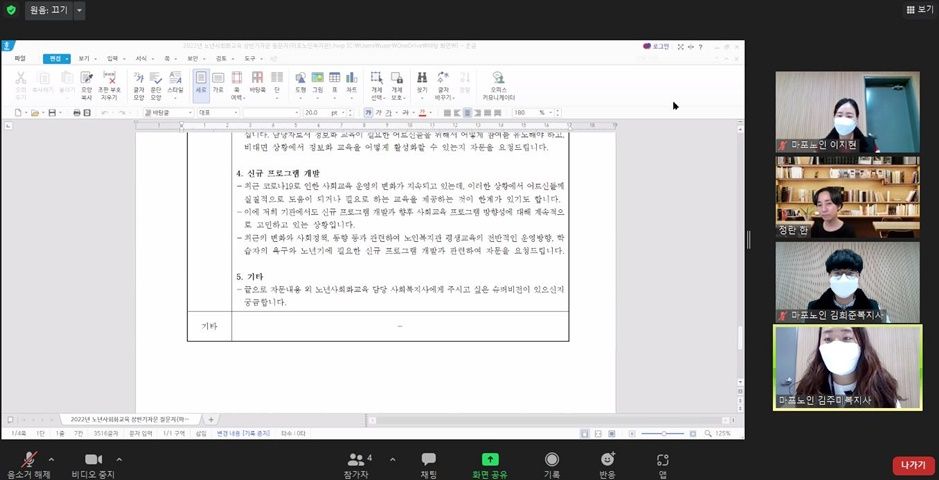
Task: Click the print icon in Hangul toolbar
Action: 77,113
